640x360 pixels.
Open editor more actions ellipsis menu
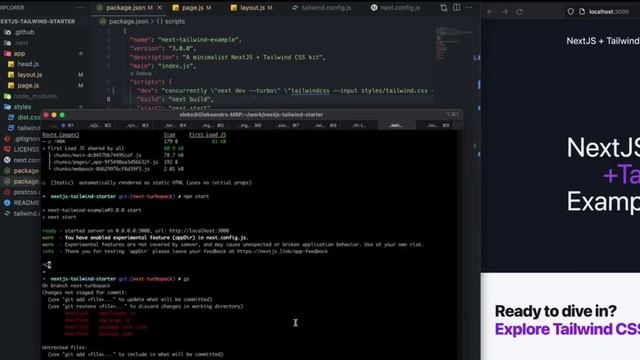click(x=469, y=8)
